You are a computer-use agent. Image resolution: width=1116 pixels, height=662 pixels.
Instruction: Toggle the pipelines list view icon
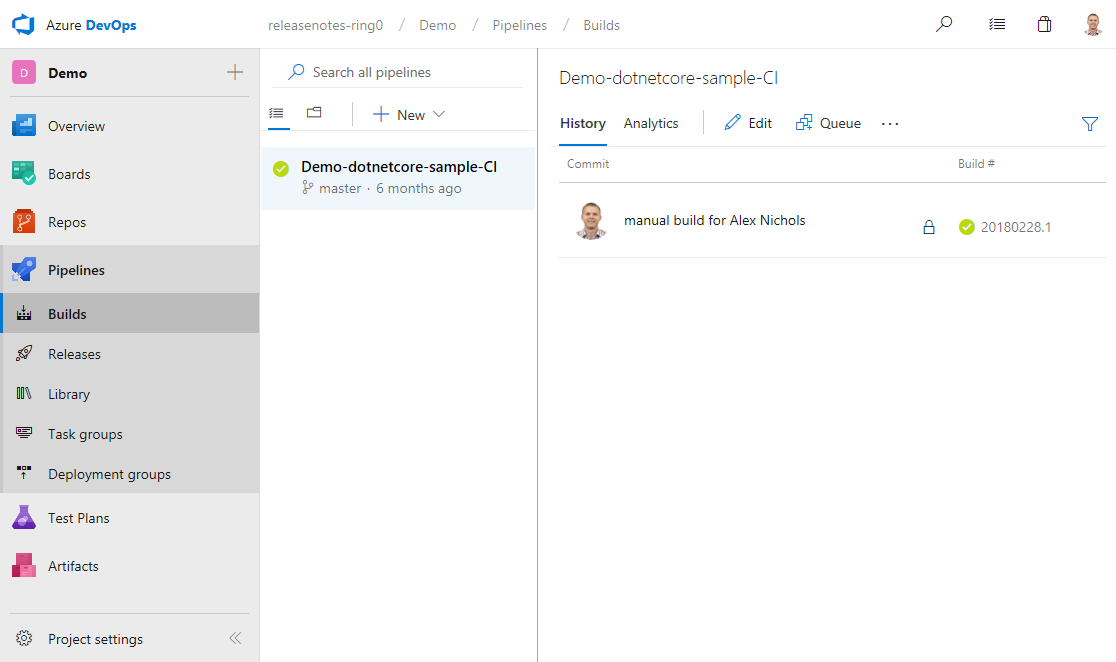277,113
